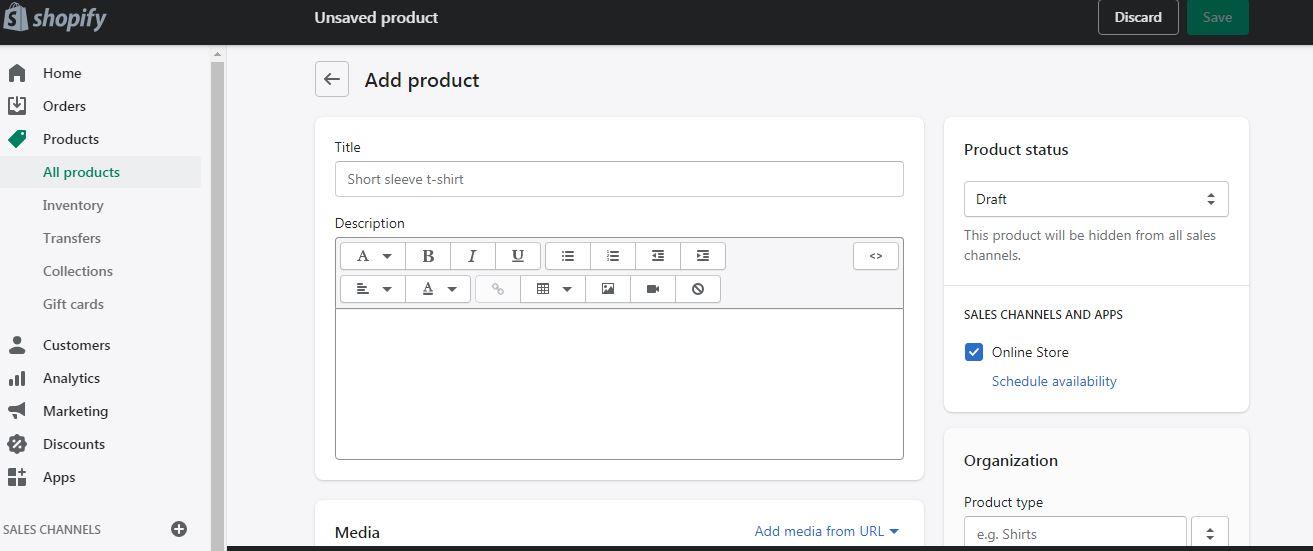Insert image into description
The width and height of the screenshot is (1313, 551).
(608, 289)
